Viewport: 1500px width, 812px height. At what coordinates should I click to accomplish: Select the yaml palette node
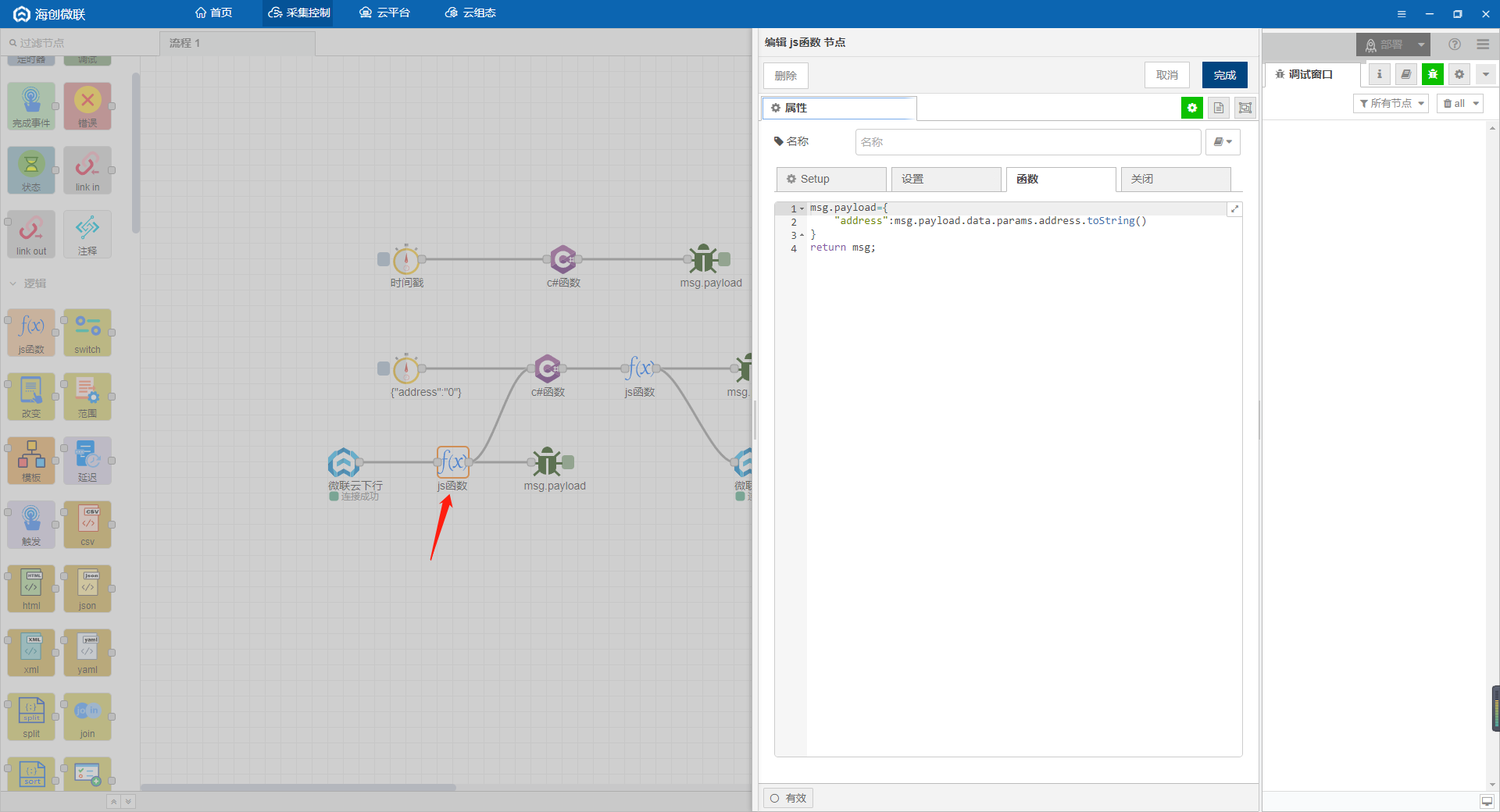click(x=87, y=653)
